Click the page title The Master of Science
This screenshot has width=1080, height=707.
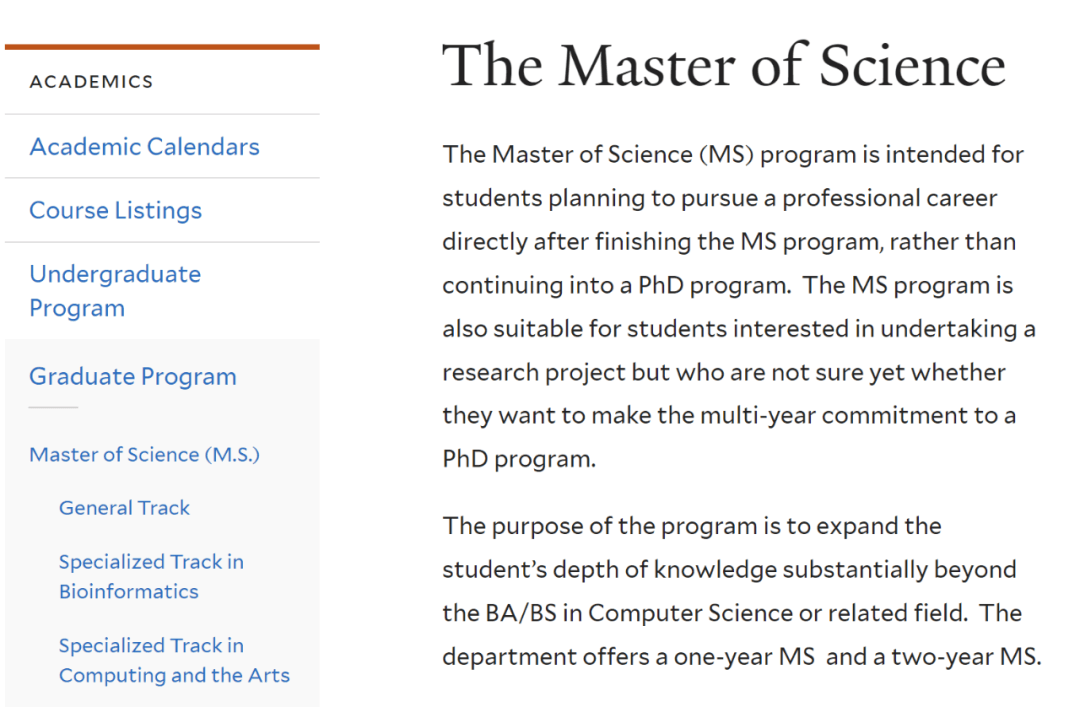[723, 65]
